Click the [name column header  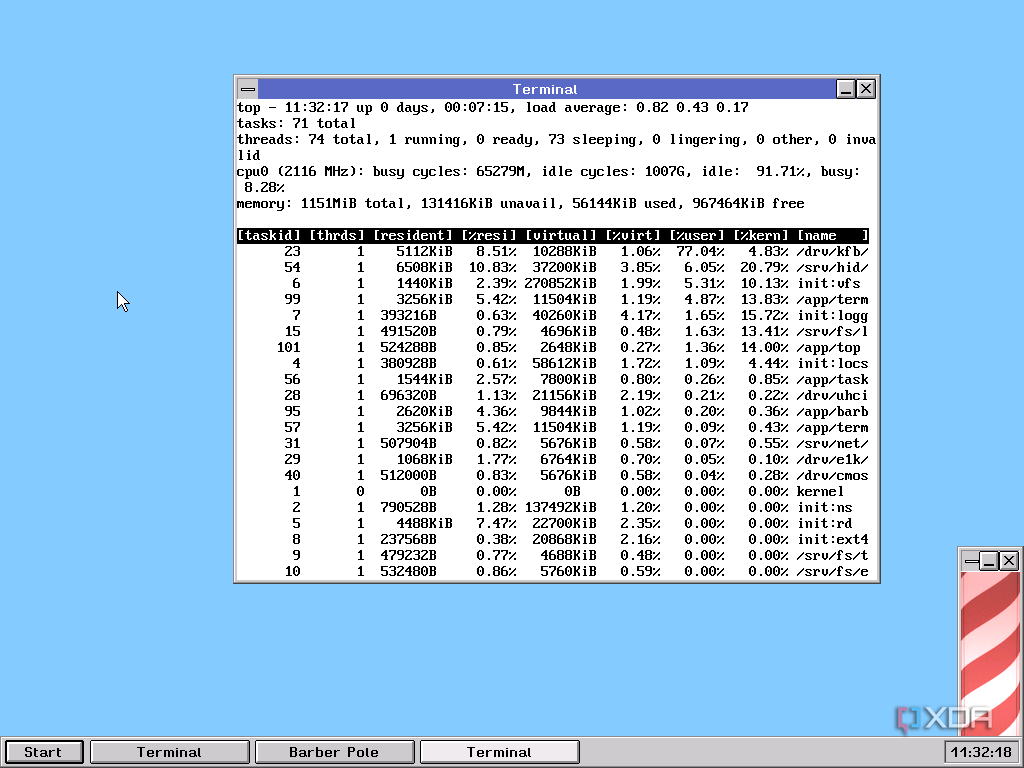pyautogui.click(x=833, y=235)
